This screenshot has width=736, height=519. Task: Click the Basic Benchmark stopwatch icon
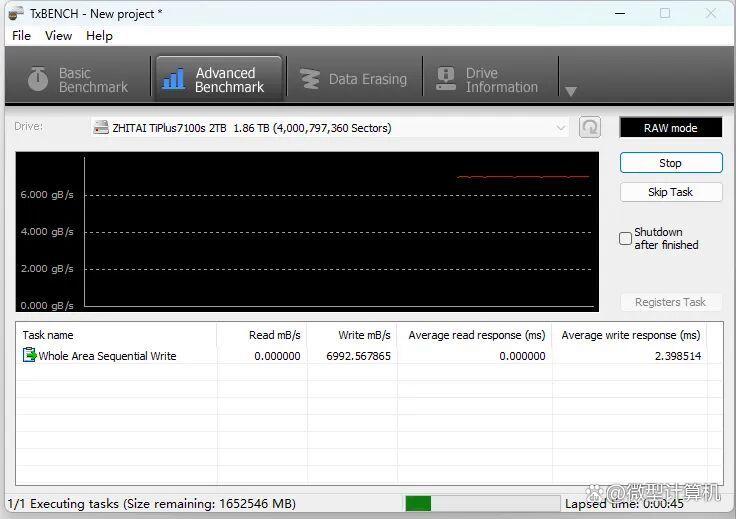pyautogui.click(x=38, y=79)
